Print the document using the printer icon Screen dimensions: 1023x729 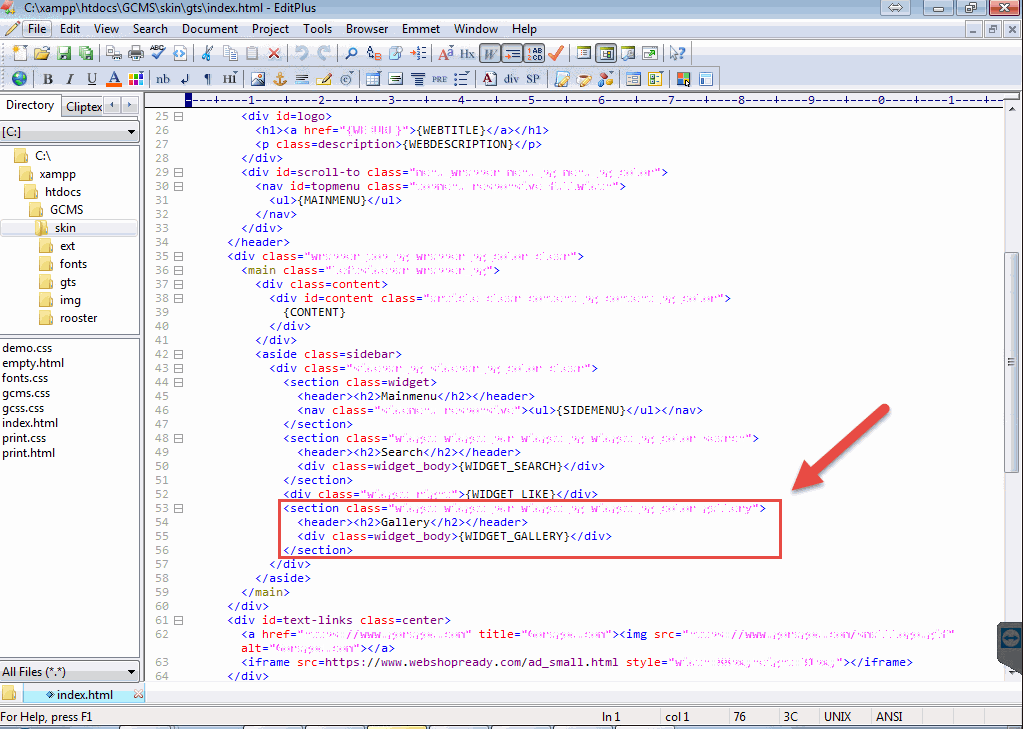[136, 53]
